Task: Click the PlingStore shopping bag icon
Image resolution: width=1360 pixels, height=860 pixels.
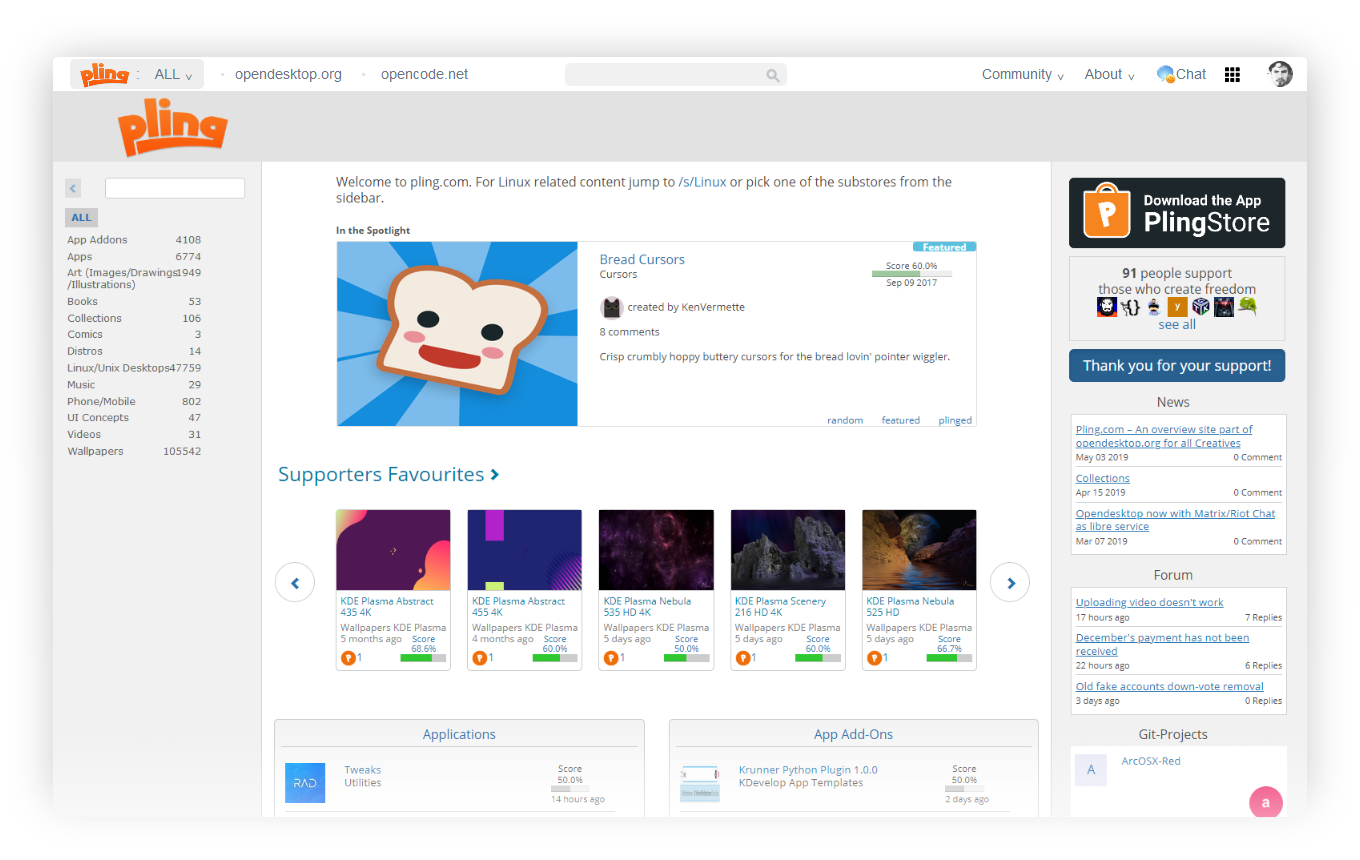Action: (x=1106, y=212)
